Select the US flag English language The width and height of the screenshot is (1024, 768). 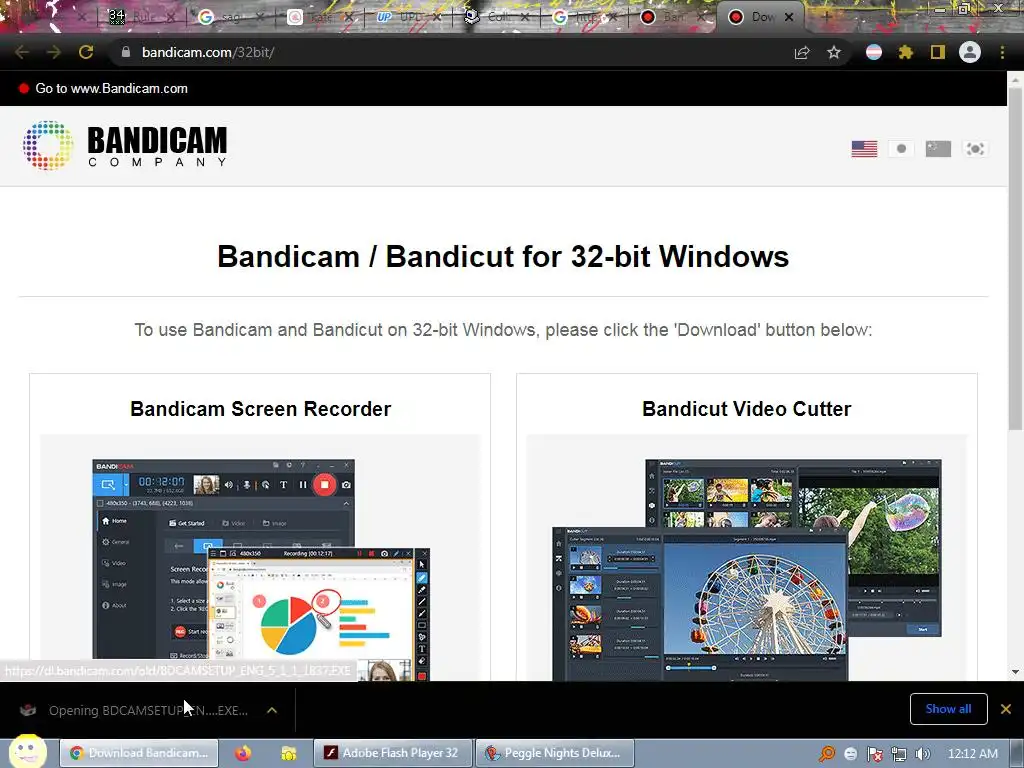tap(864, 149)
